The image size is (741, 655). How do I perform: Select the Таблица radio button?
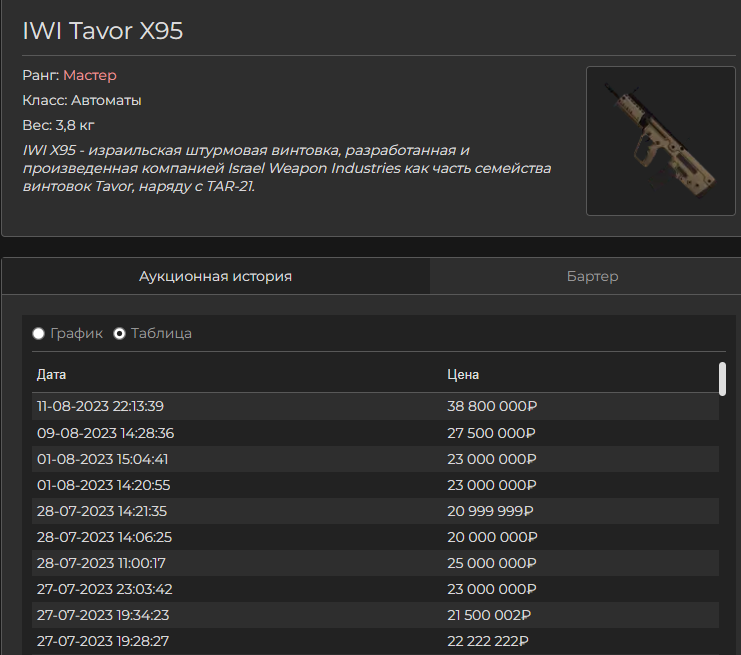click(x=120, y=334)
